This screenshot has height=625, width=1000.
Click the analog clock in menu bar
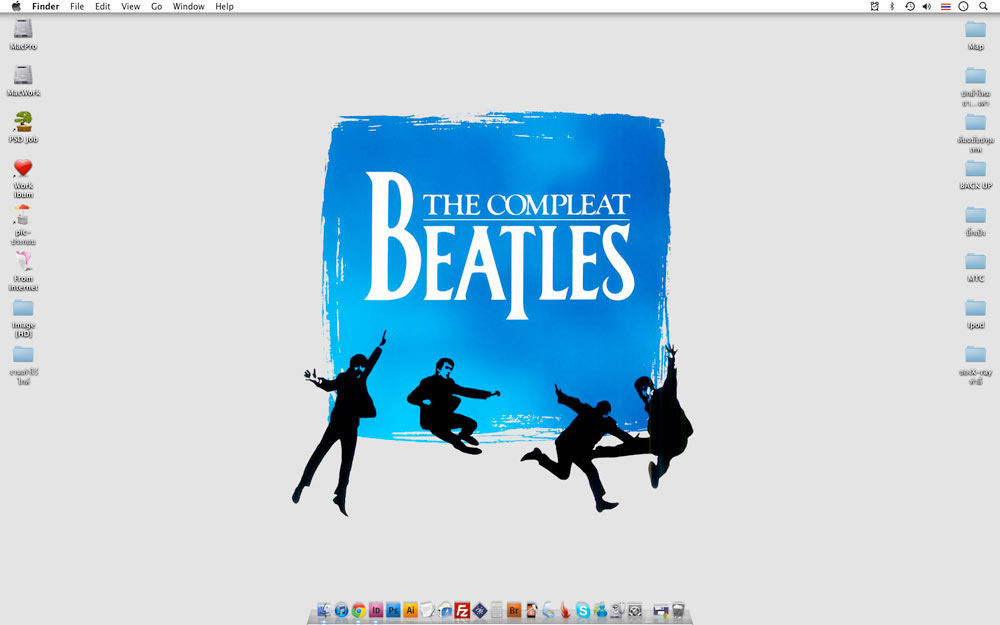pyautogui.click(x=964, y=6)
